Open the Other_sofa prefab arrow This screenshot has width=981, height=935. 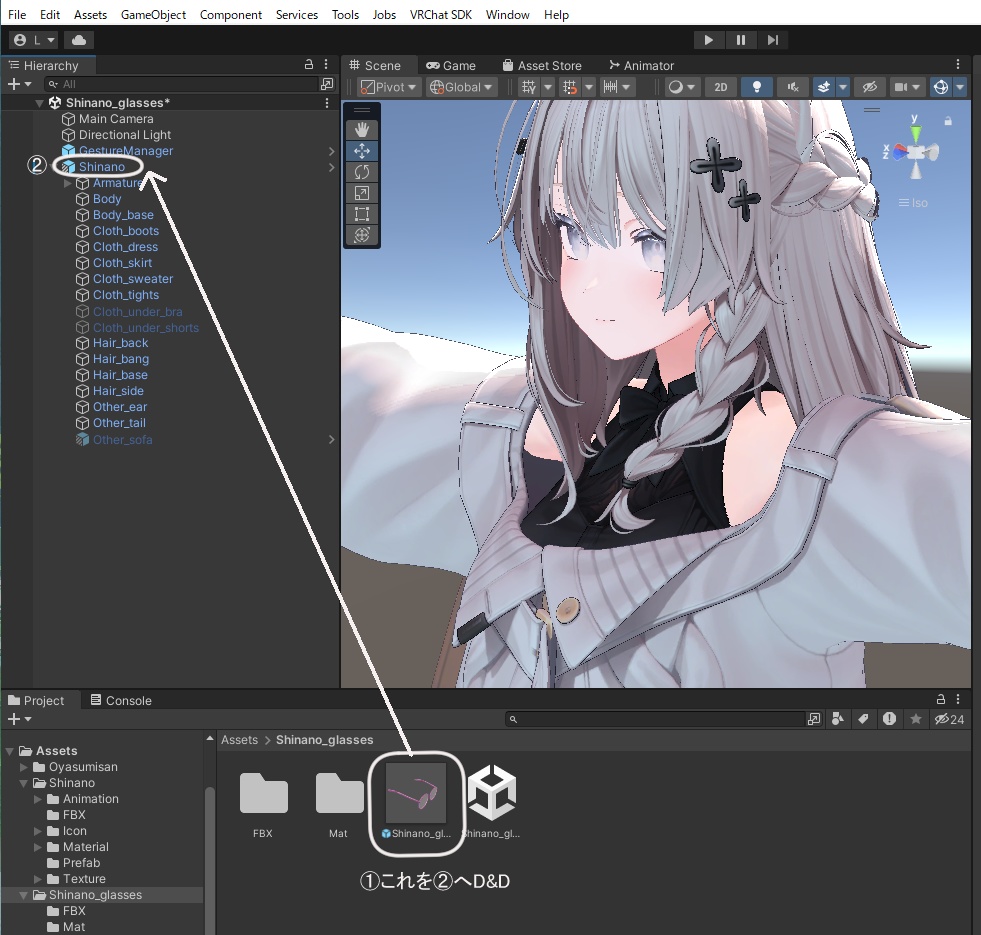[332, 439]
